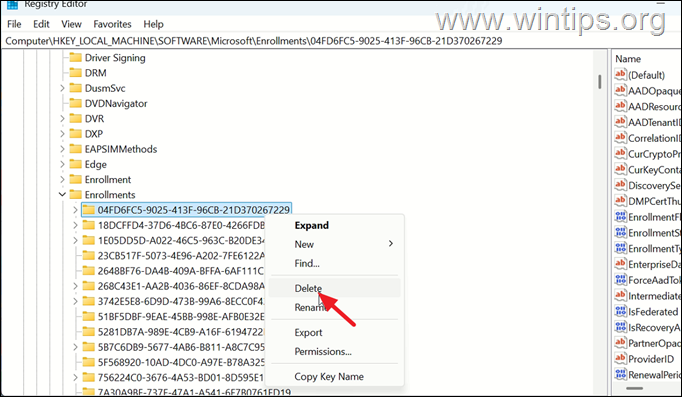Click the string icon beside AADOpaque value
The width and height of the screenshot is (682, 397).
(621, 90)
